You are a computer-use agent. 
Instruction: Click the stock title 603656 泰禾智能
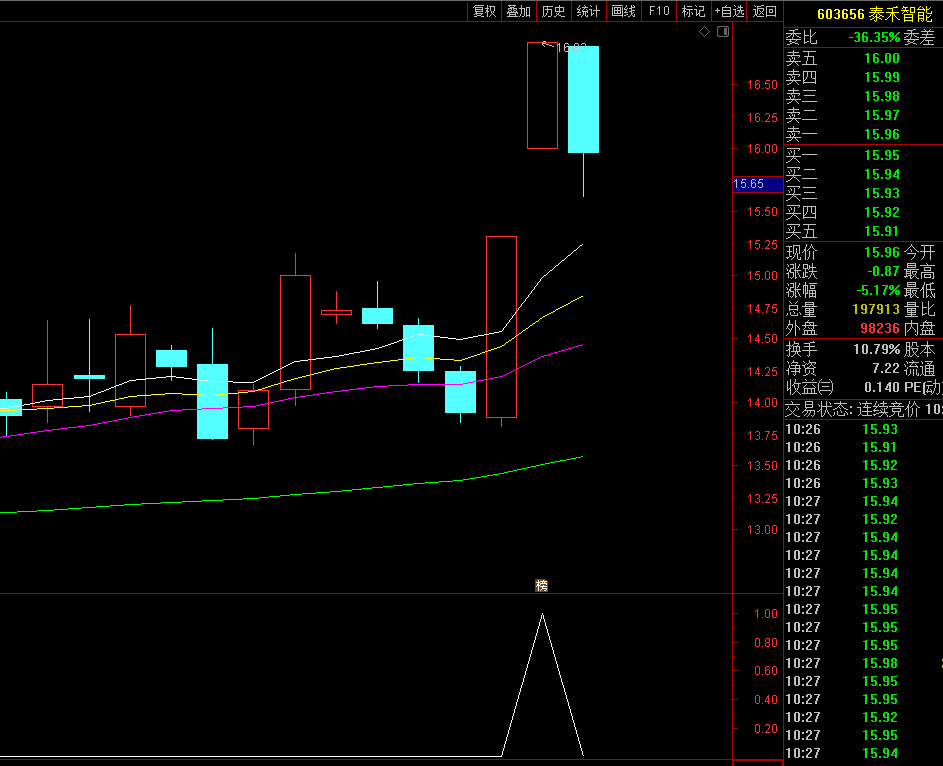point(874,14)
